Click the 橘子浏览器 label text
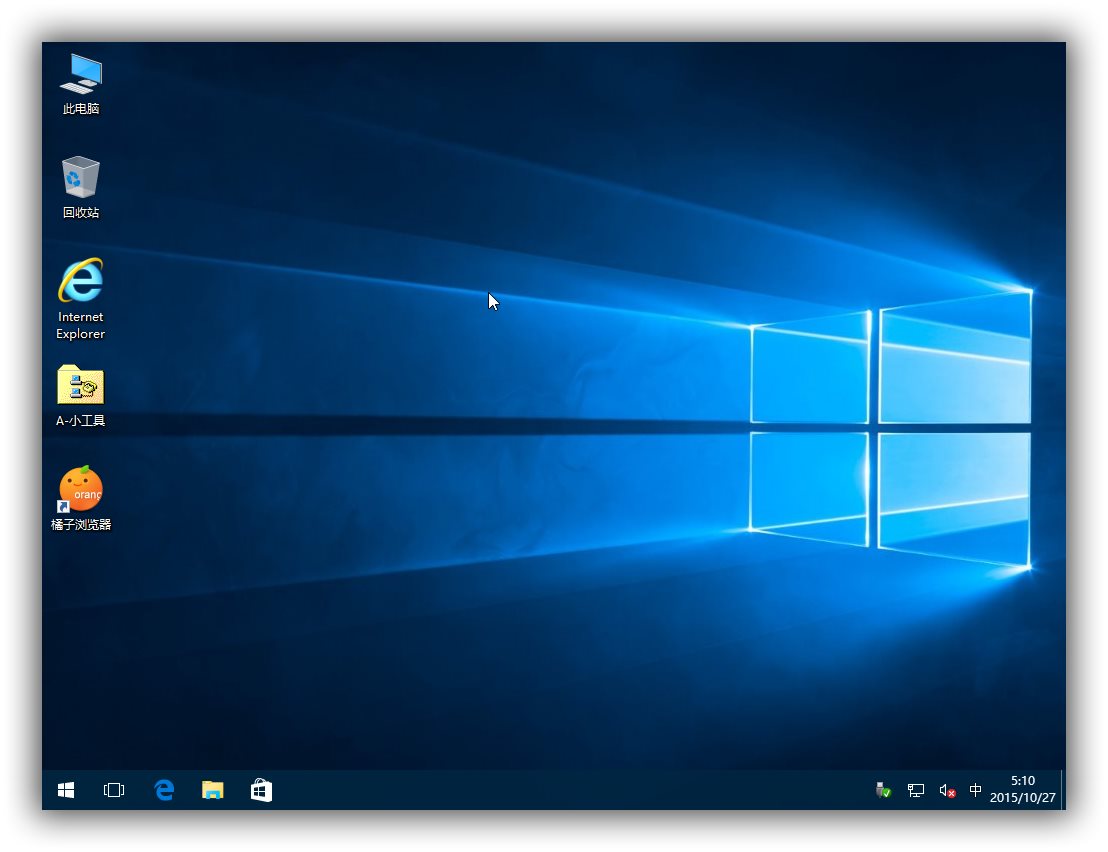 (x=81, y=525)
